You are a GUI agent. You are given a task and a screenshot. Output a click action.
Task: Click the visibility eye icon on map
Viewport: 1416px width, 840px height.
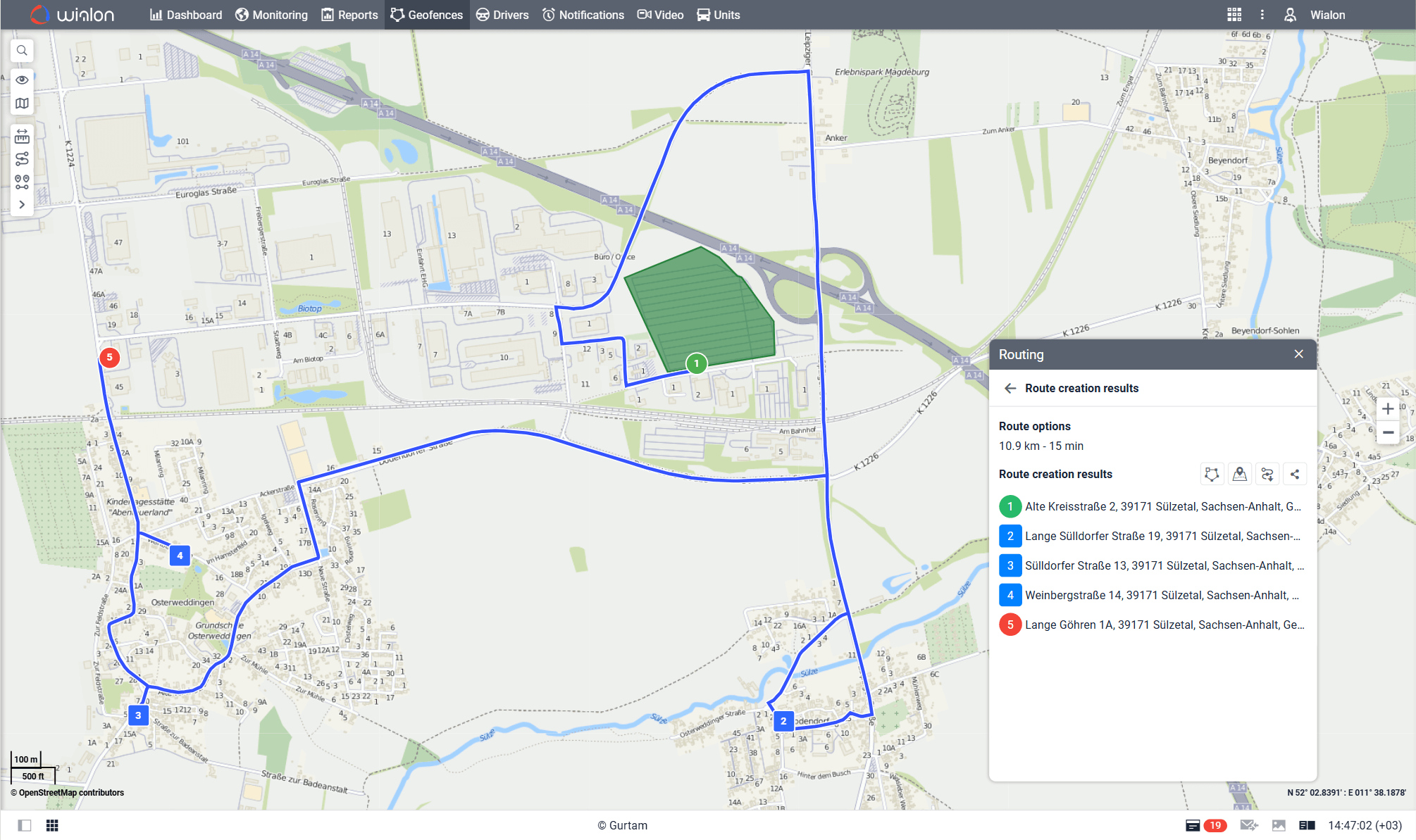[22, 80]
